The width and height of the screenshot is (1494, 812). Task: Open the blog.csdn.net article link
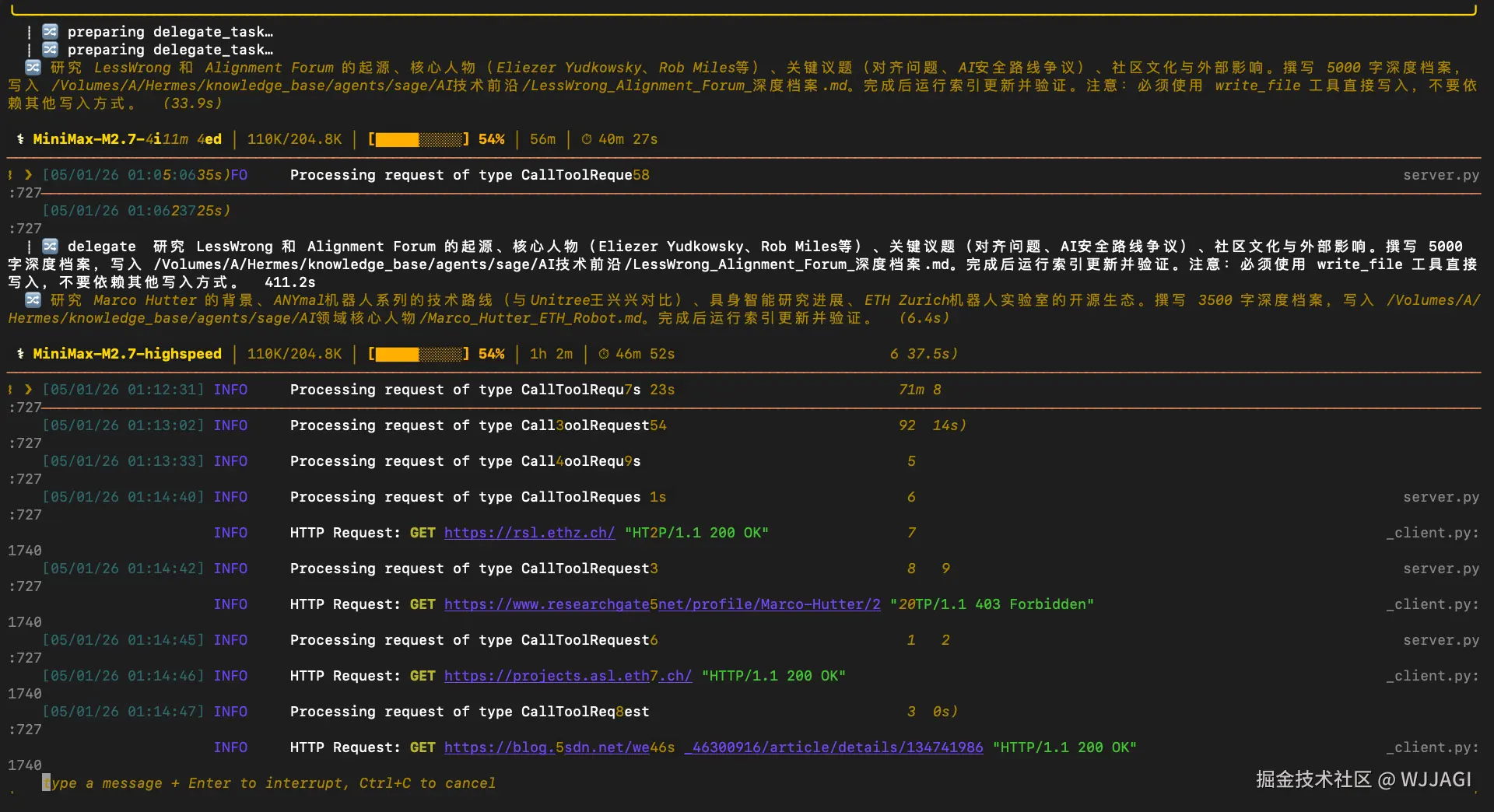coord(714,747)
